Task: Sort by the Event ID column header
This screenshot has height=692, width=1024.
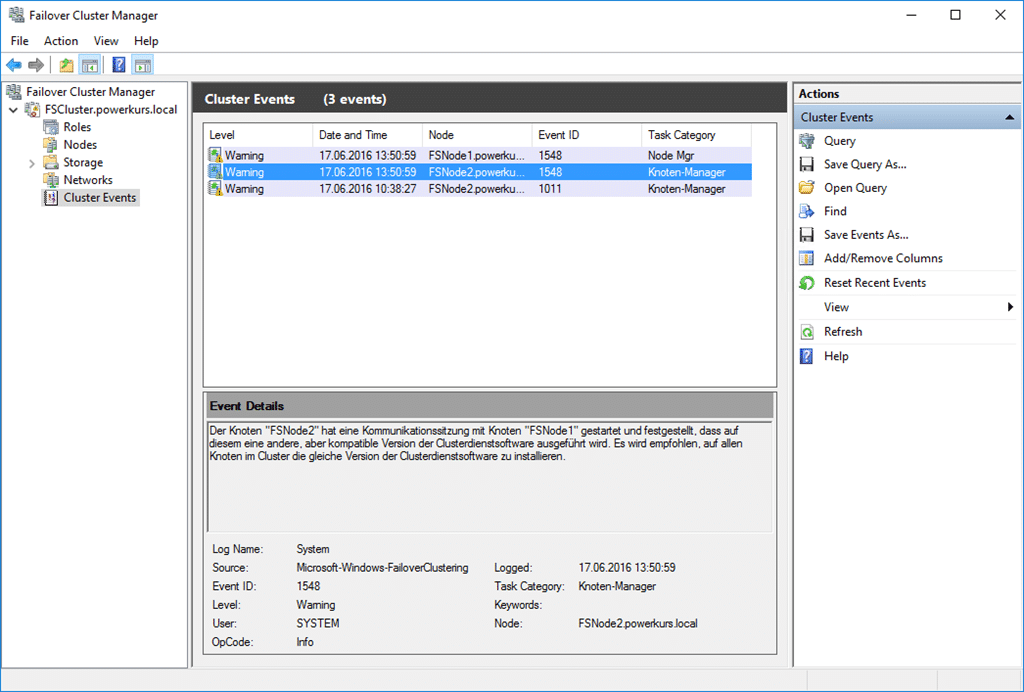Action: (x=587, y=135)
